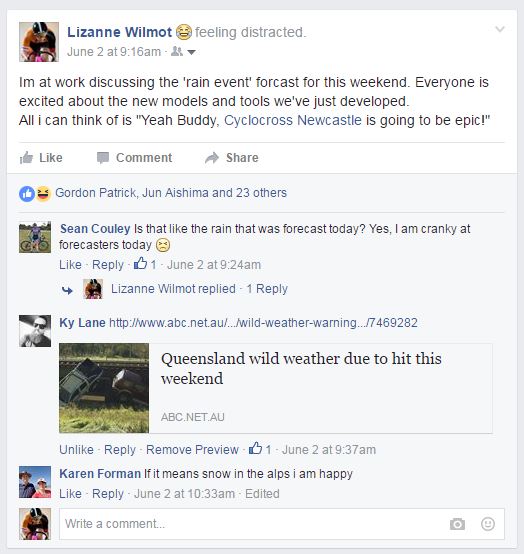Click the Share arrow icon
Viewport: 524px width, 554px height.
tap(212, 158)
